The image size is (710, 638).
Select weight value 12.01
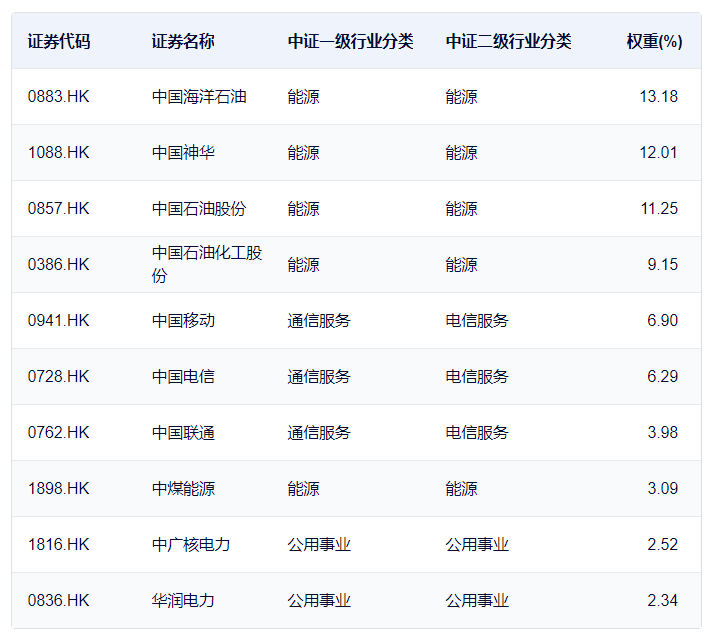tap(658, 153)
